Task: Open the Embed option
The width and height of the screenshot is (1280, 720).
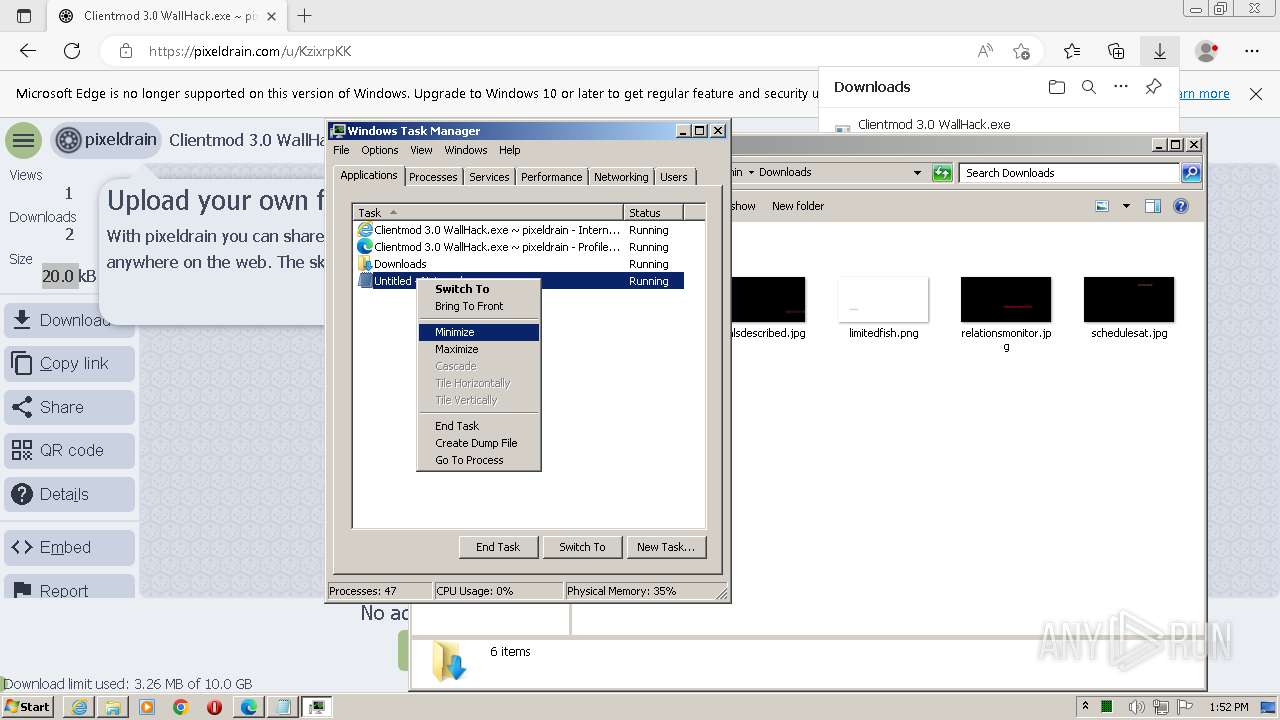Action: click(69, 547)
